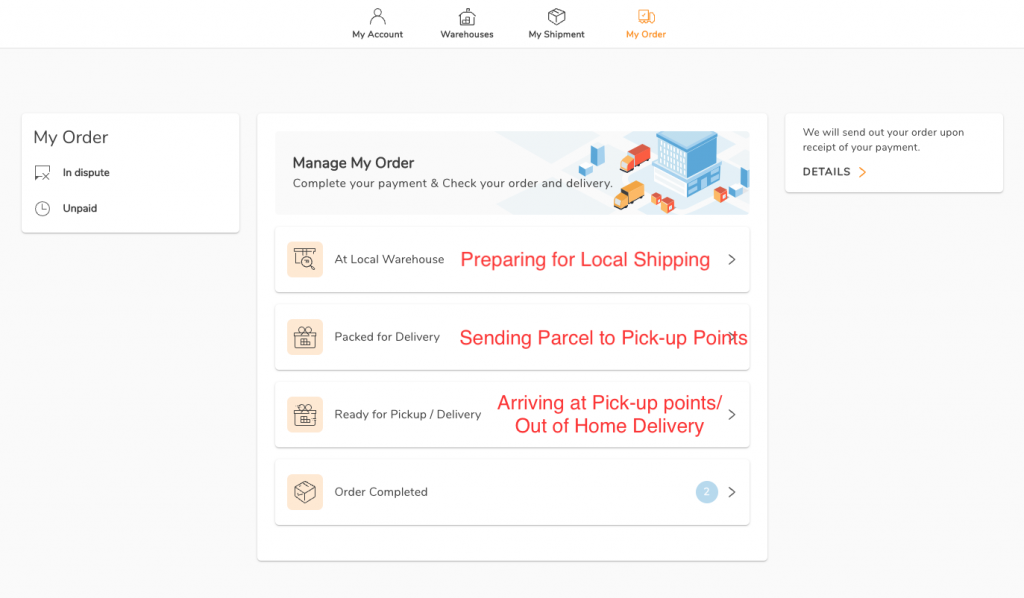This screenshot has width=1024, height=598.
Task: Click the My Account person icon
Action: coord(377,17)
